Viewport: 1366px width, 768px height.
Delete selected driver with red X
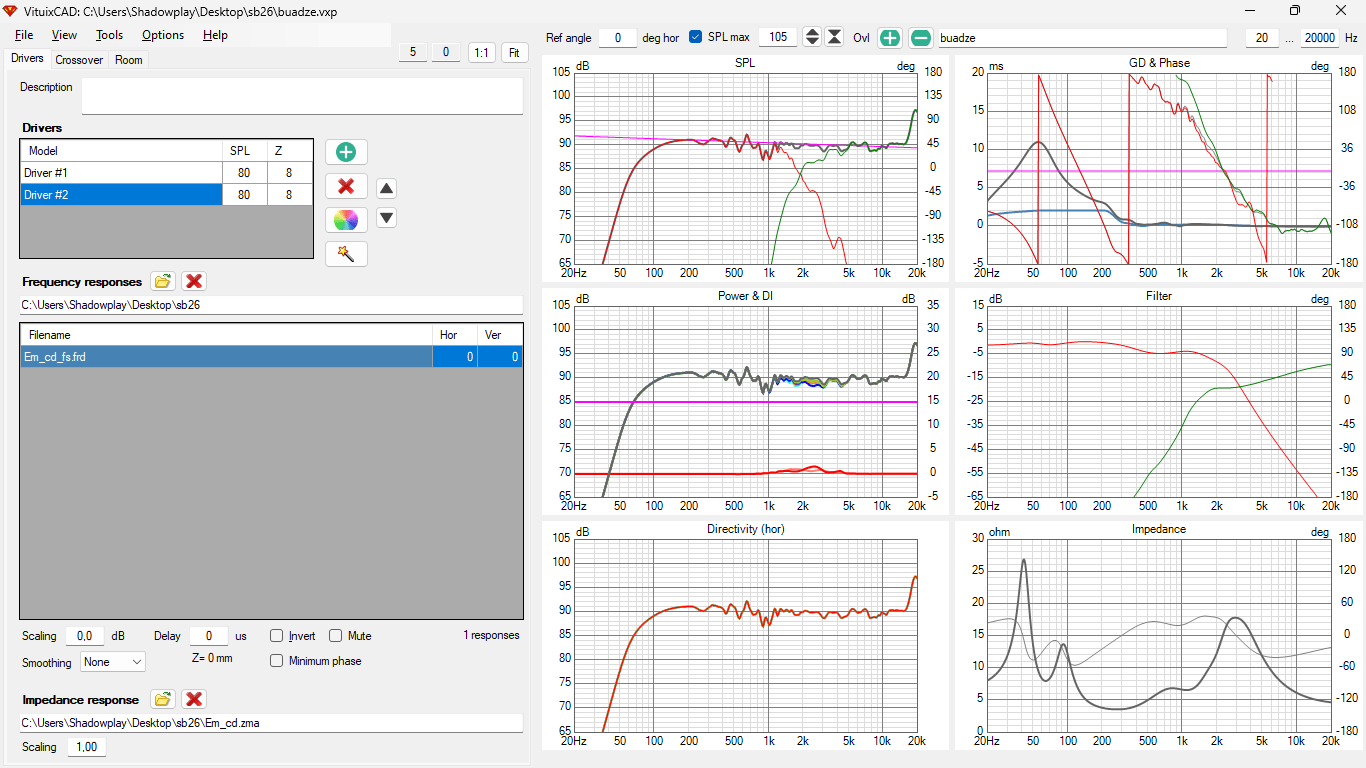coord(346,186)
